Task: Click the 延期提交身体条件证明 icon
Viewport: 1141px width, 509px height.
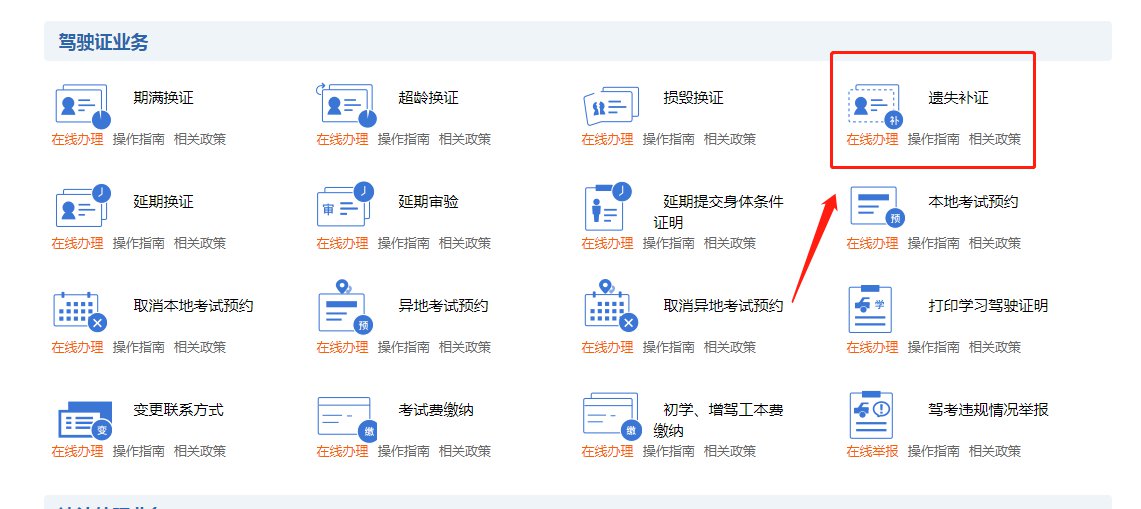Action: pyautogui.click(x=609, y=206)
